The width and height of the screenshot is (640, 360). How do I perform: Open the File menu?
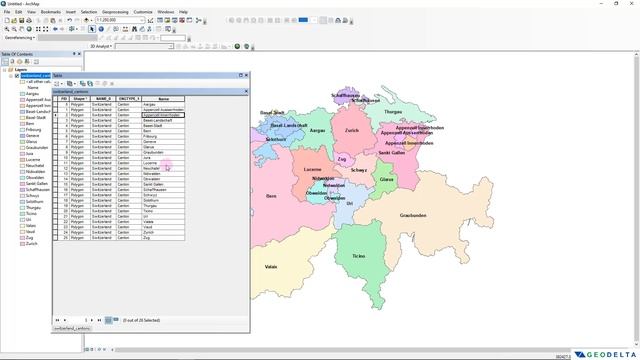[x=7, y=12]
